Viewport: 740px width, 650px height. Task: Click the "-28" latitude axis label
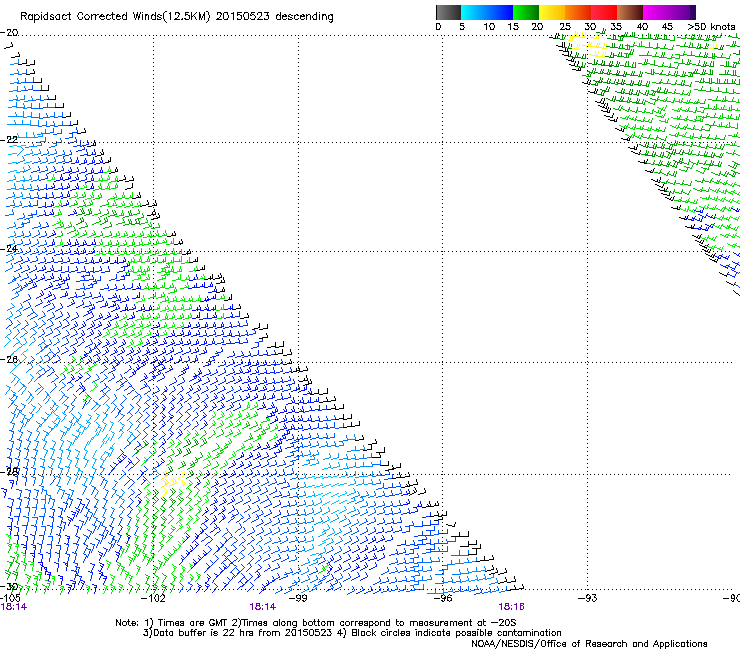pyautogui.click(x=9, y=472)
